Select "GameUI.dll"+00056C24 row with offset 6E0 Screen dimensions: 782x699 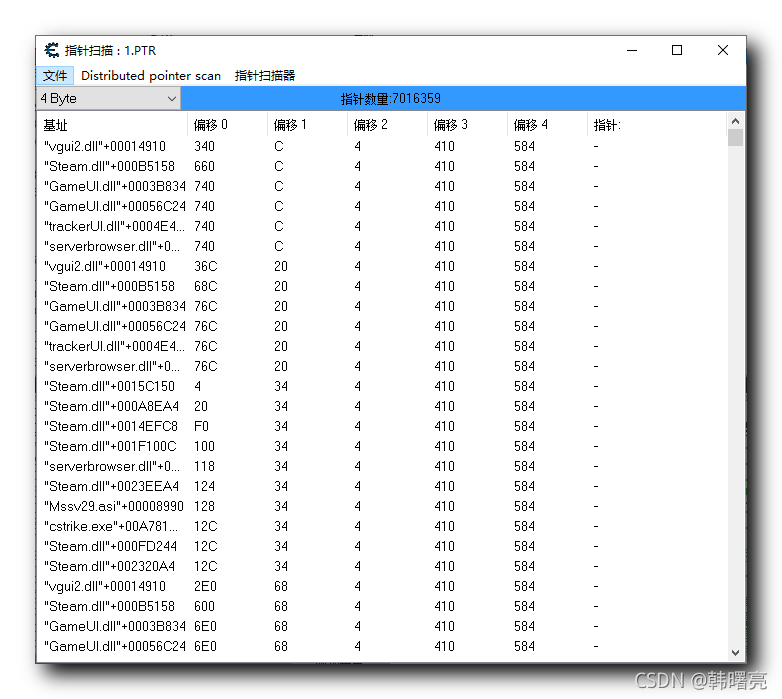tap(382, 646)
